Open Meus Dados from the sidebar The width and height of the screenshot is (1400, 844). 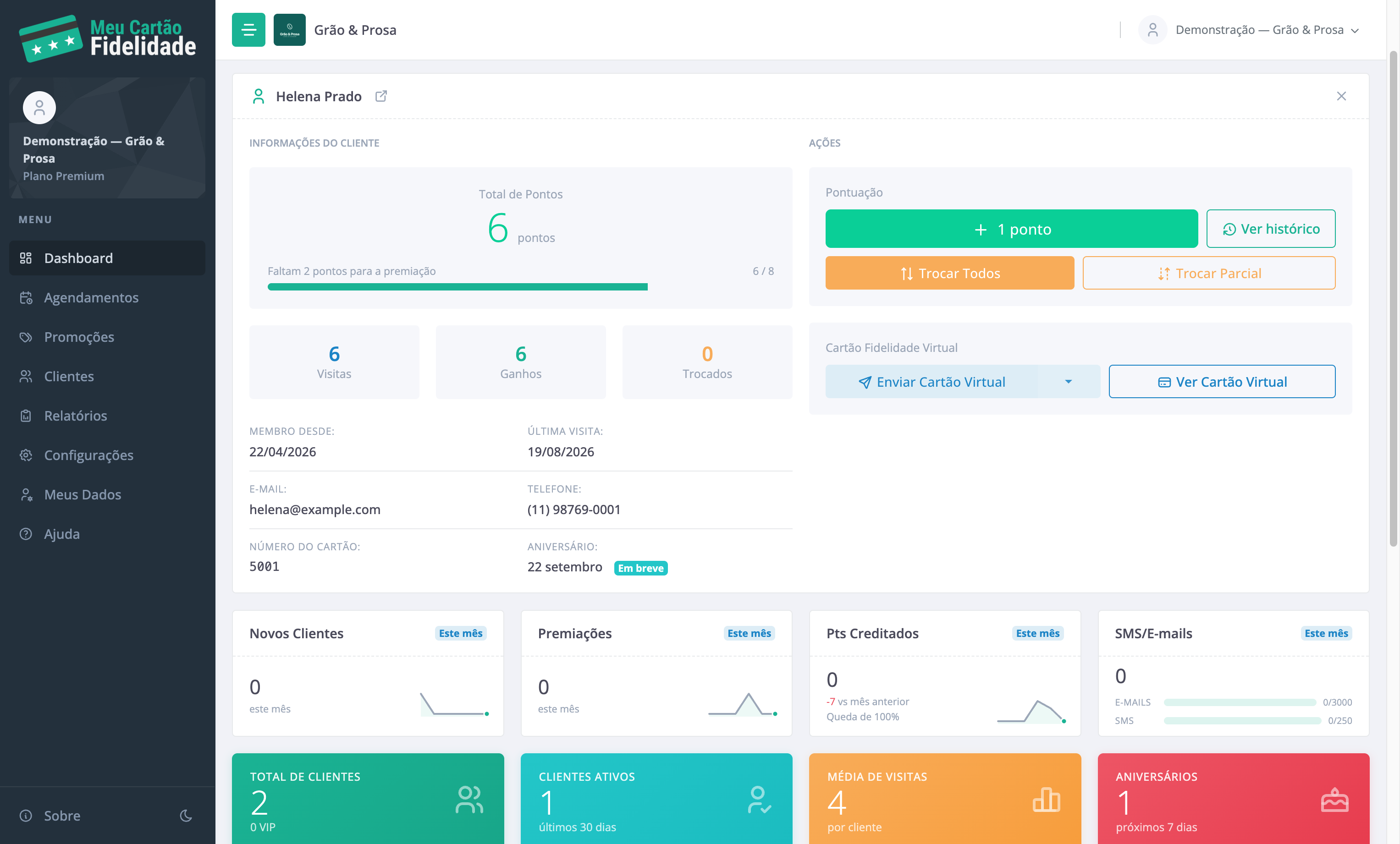(x=107, y=494)
